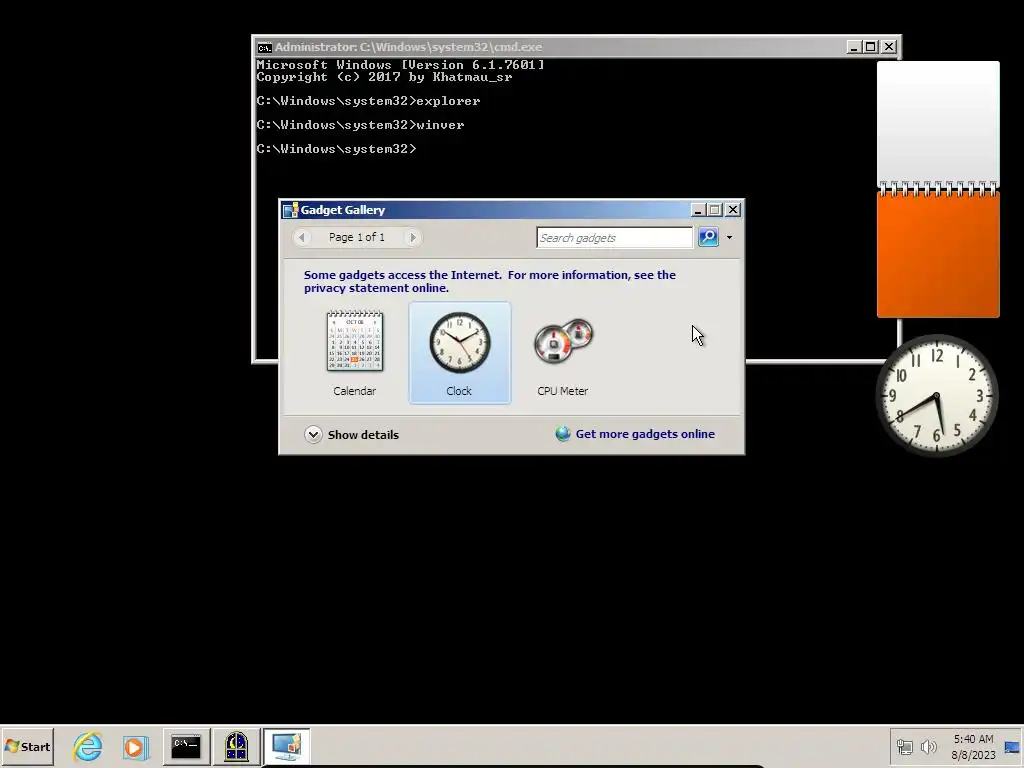1024x768 pixels.
Task: Close the Gadget Gallery window
Action: [x=733, y=210]
